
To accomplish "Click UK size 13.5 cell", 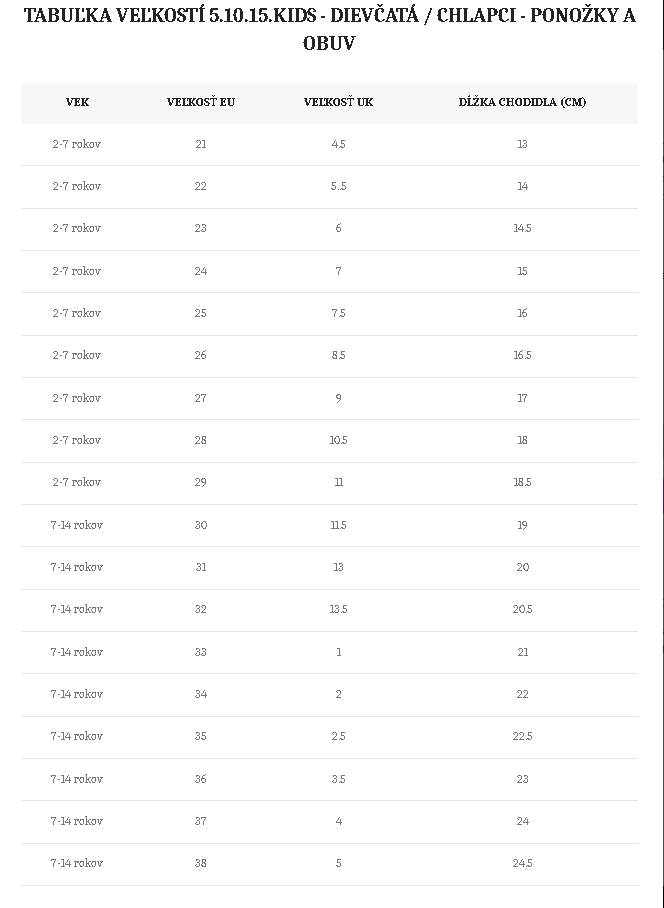I will click(x=338, y=609).
